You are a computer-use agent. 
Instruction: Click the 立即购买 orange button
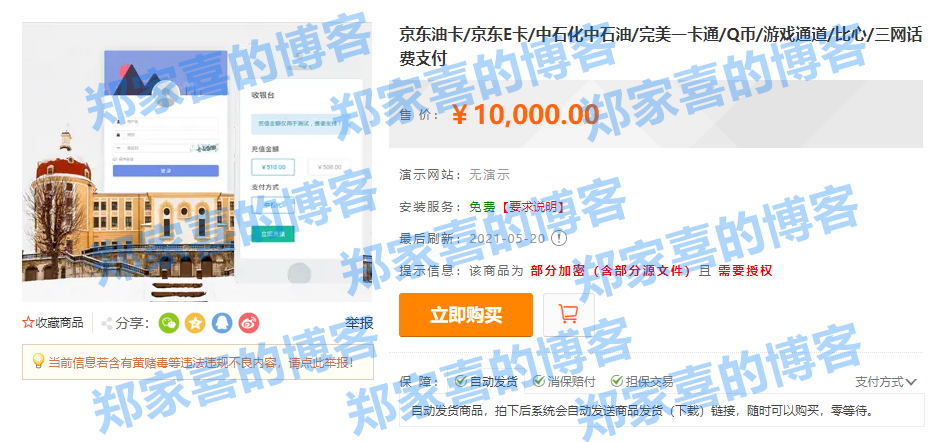pos(466,315)
